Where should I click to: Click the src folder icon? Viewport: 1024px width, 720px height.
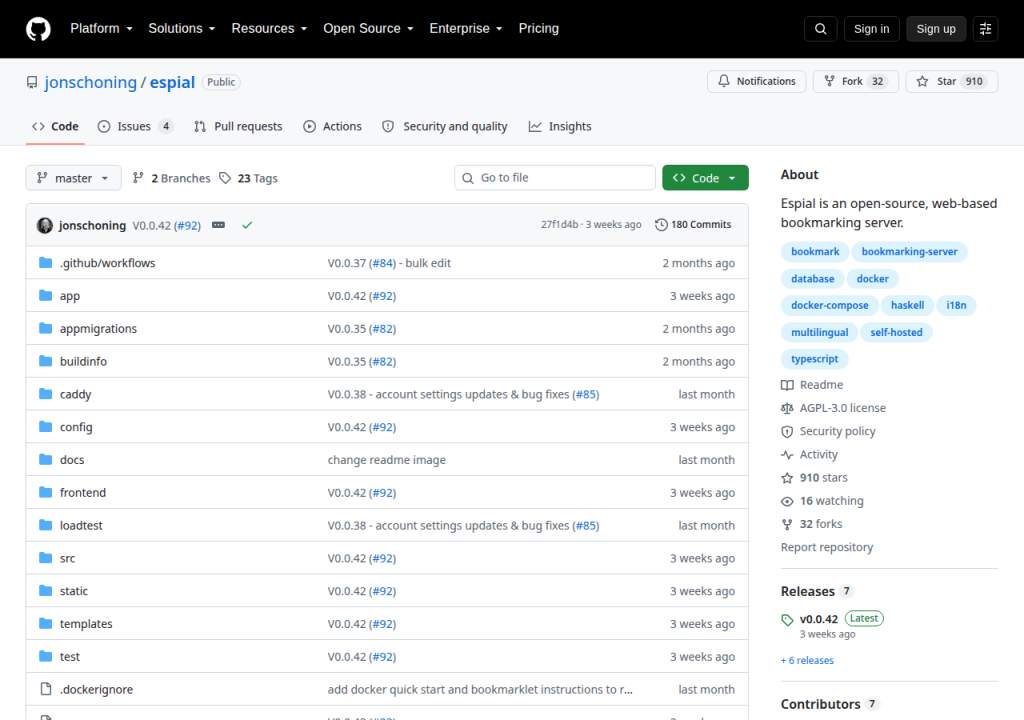pos(45,558)
